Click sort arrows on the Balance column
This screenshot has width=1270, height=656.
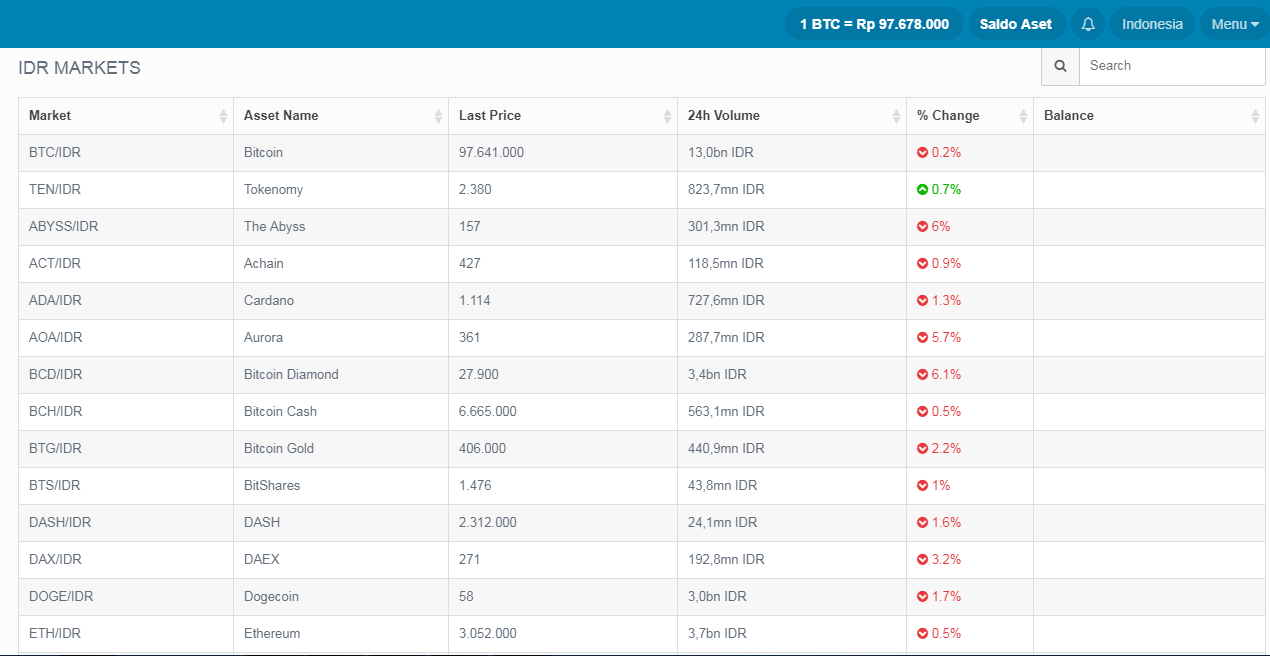(x=1255, y=116)
